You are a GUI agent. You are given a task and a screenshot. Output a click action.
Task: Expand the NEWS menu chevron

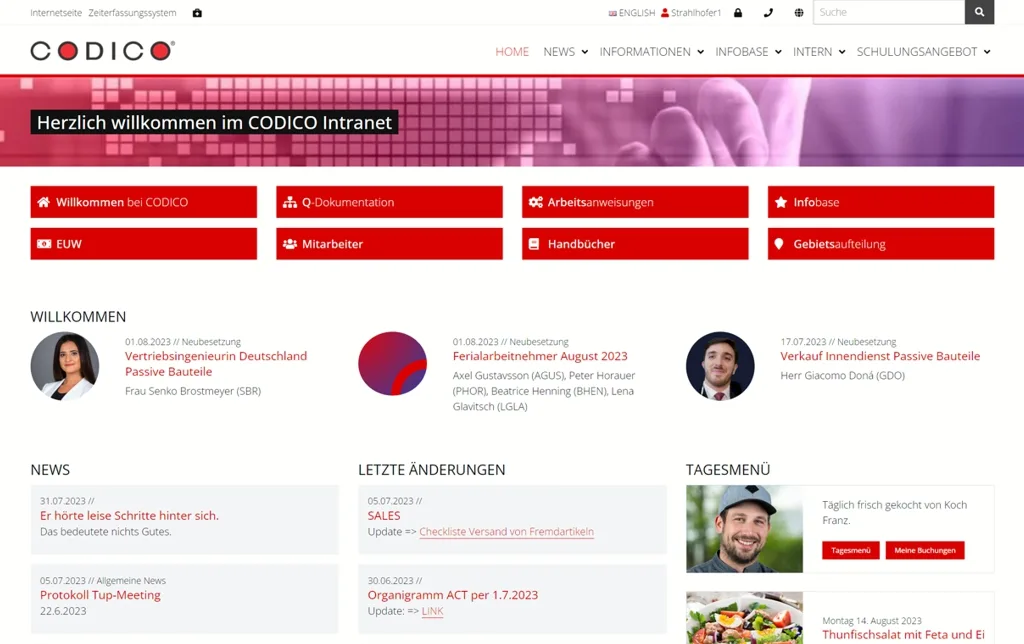(x=584, y=52)
